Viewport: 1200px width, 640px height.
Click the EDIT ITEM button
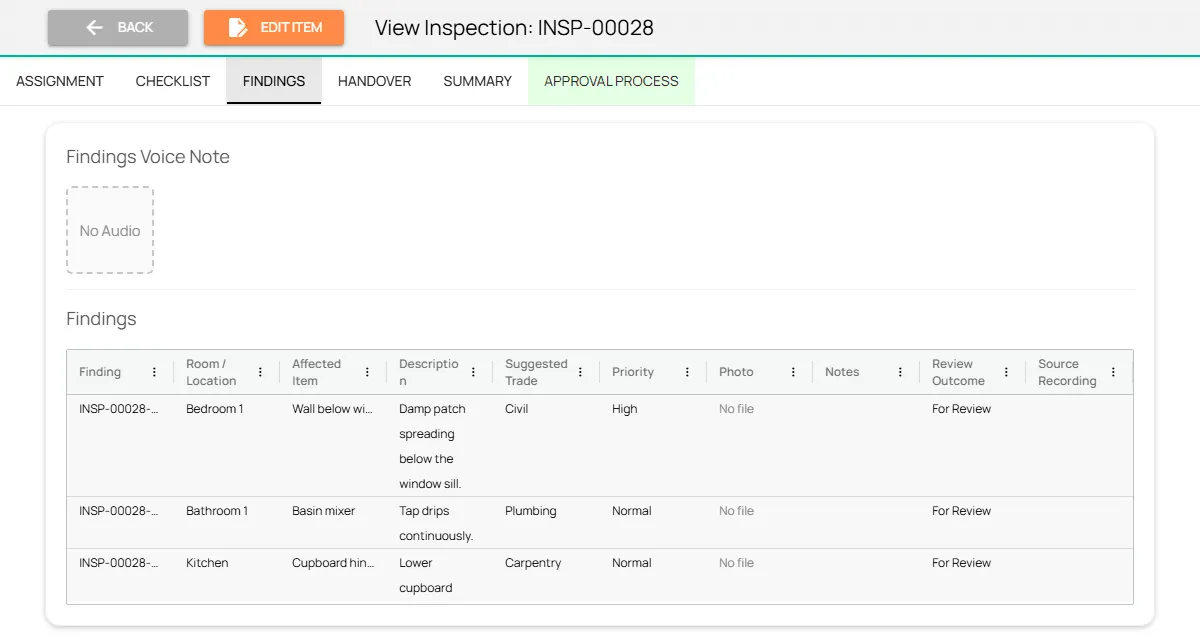[274, 28]
